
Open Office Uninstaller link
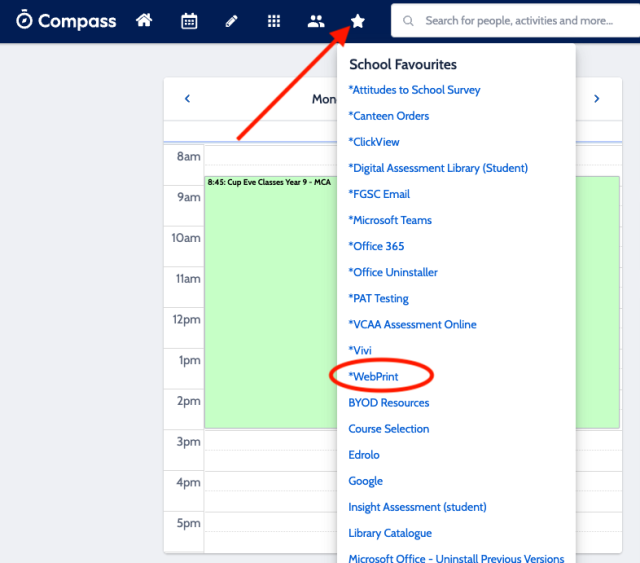pyautogui.click(x=393, y=272)
